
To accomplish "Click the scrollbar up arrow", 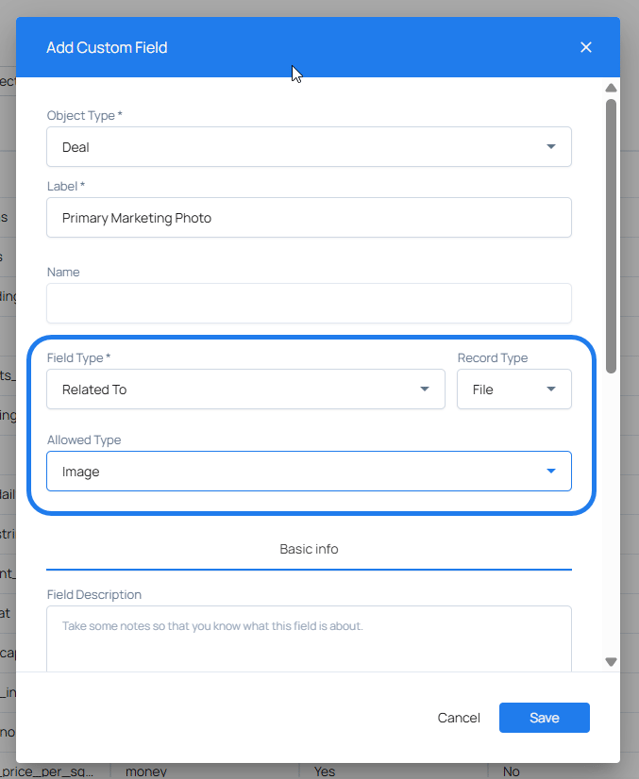I will tap(611, 88).
